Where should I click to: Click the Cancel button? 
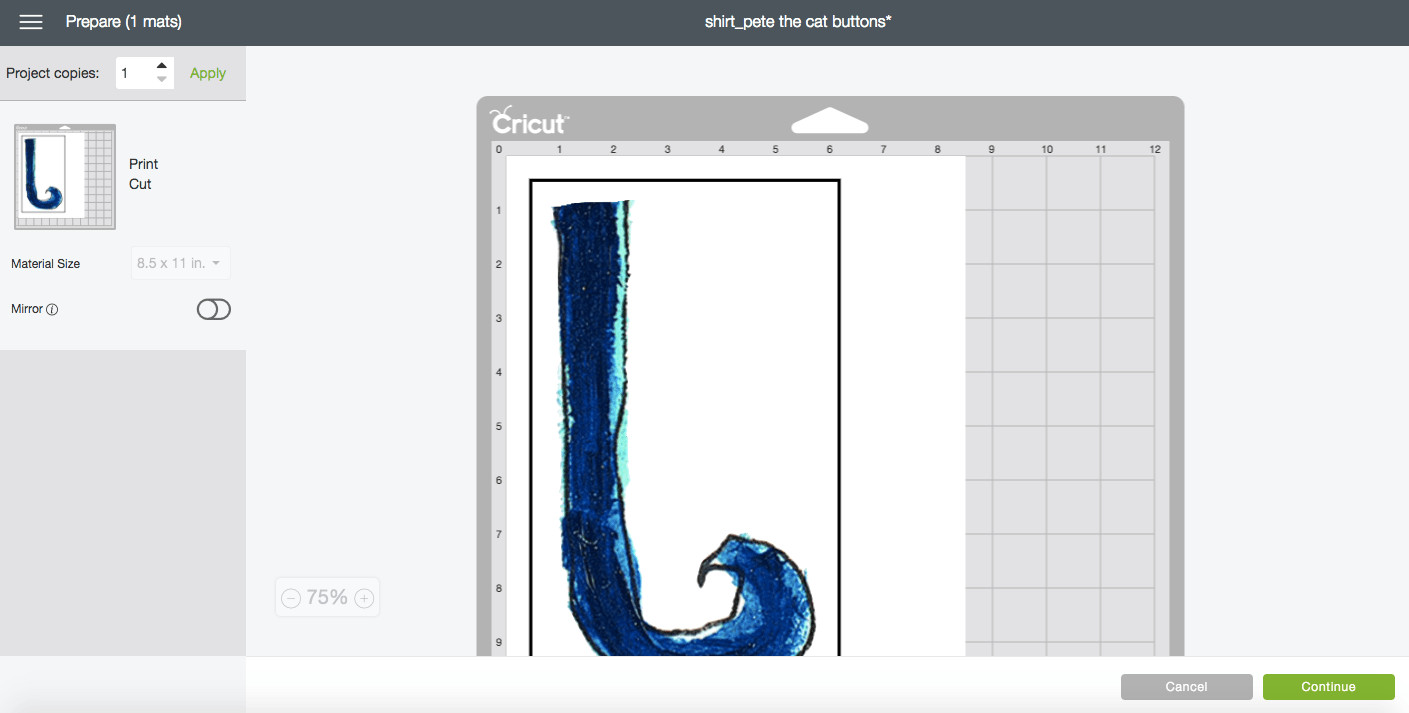[1186, 687]
